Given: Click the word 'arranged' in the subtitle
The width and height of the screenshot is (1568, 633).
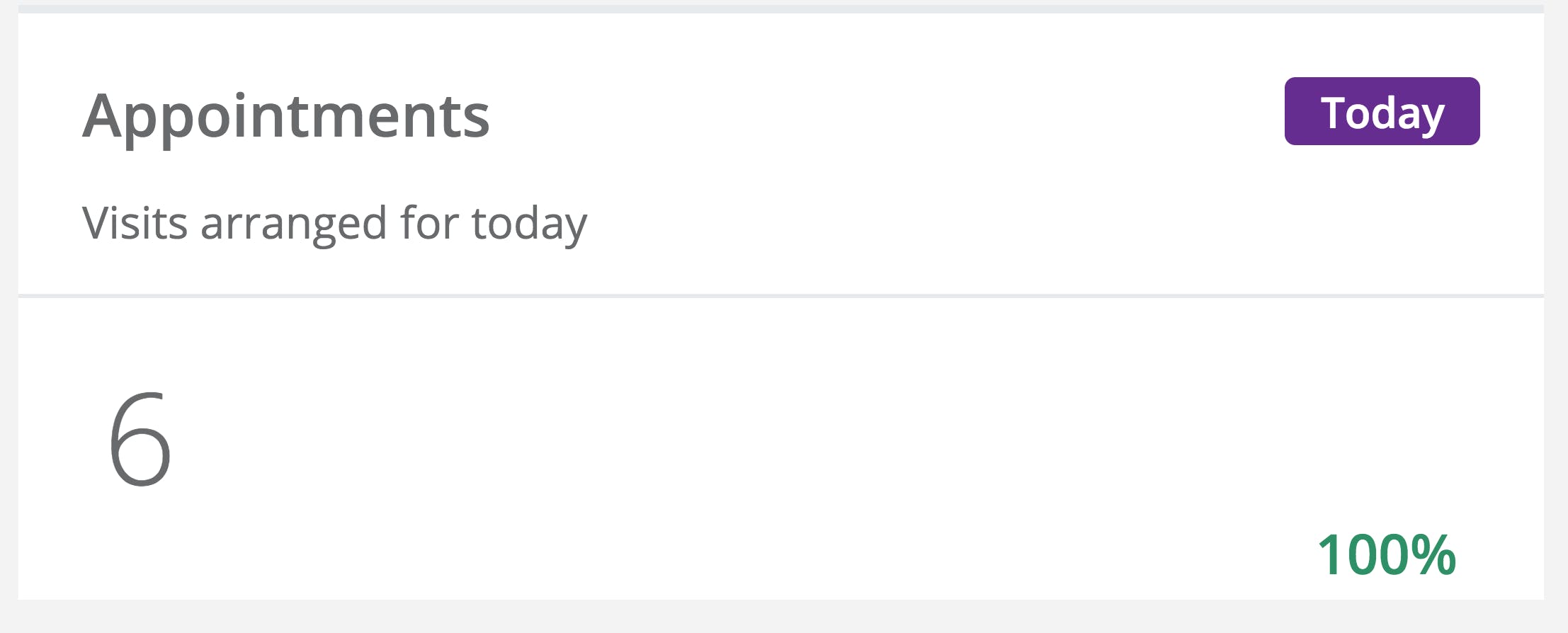Looking at the screenshot, I should 293,224.
